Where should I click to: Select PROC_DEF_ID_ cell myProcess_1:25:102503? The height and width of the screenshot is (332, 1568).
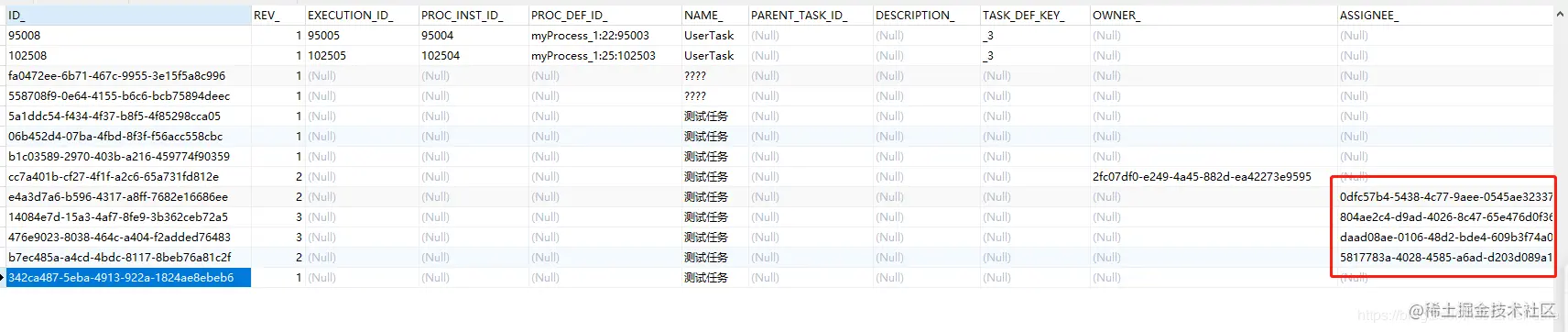(605, 56)
